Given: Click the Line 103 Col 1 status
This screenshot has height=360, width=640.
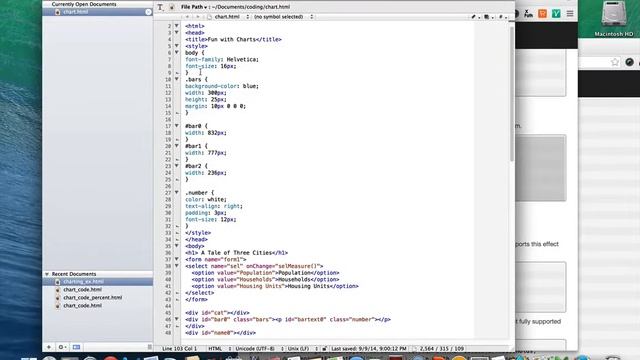Looking at the screenshot, I should click(x=179, y=349).
